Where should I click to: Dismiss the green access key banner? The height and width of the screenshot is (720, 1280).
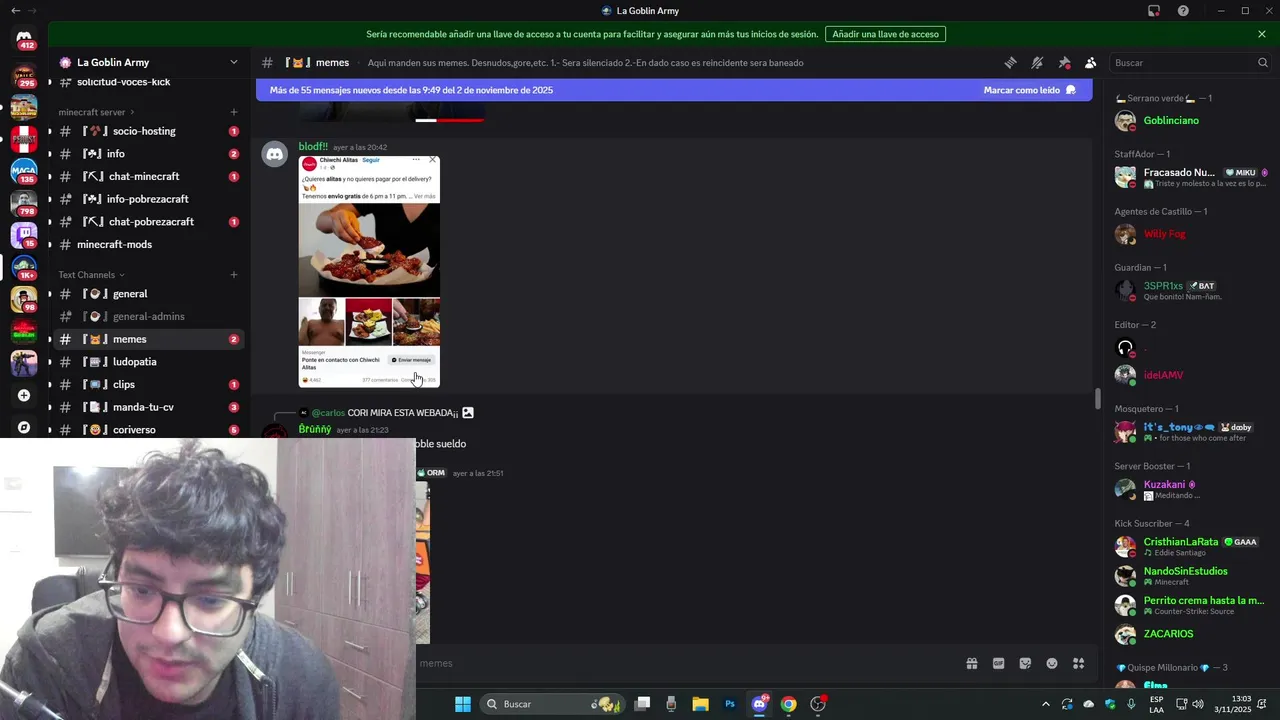1262,34
